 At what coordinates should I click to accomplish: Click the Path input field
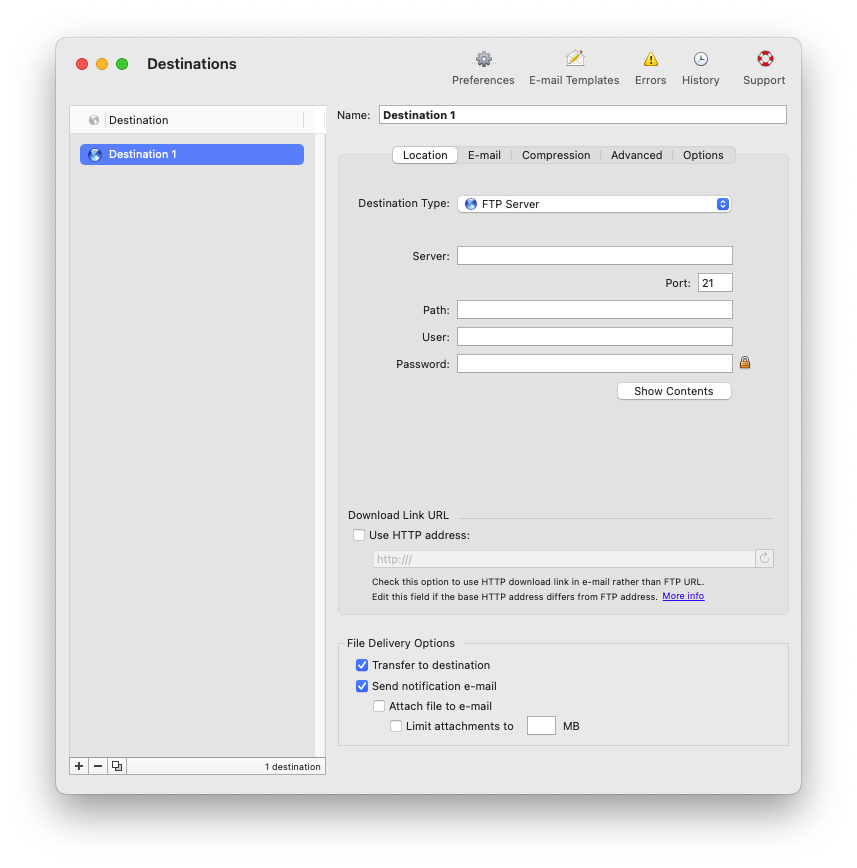[x=595, y=309]
